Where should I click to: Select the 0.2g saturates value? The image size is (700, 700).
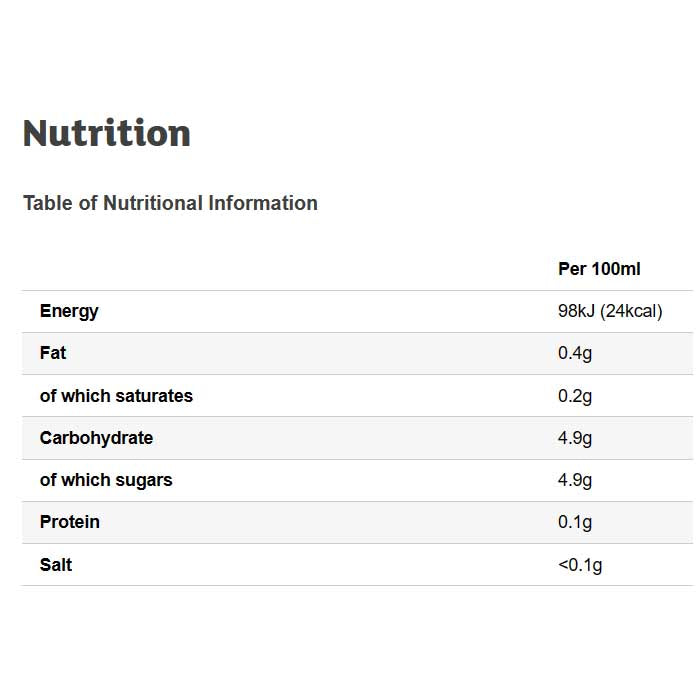coord(575,396)
